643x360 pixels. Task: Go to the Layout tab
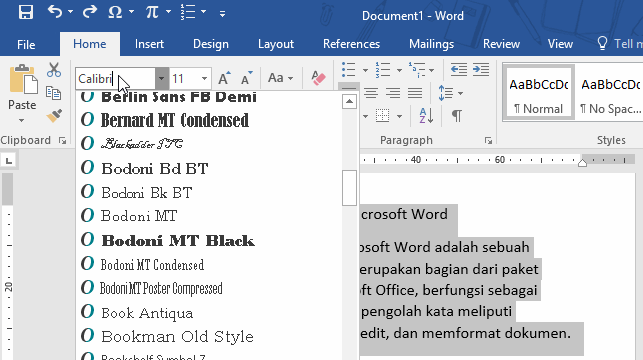(276, 44)
